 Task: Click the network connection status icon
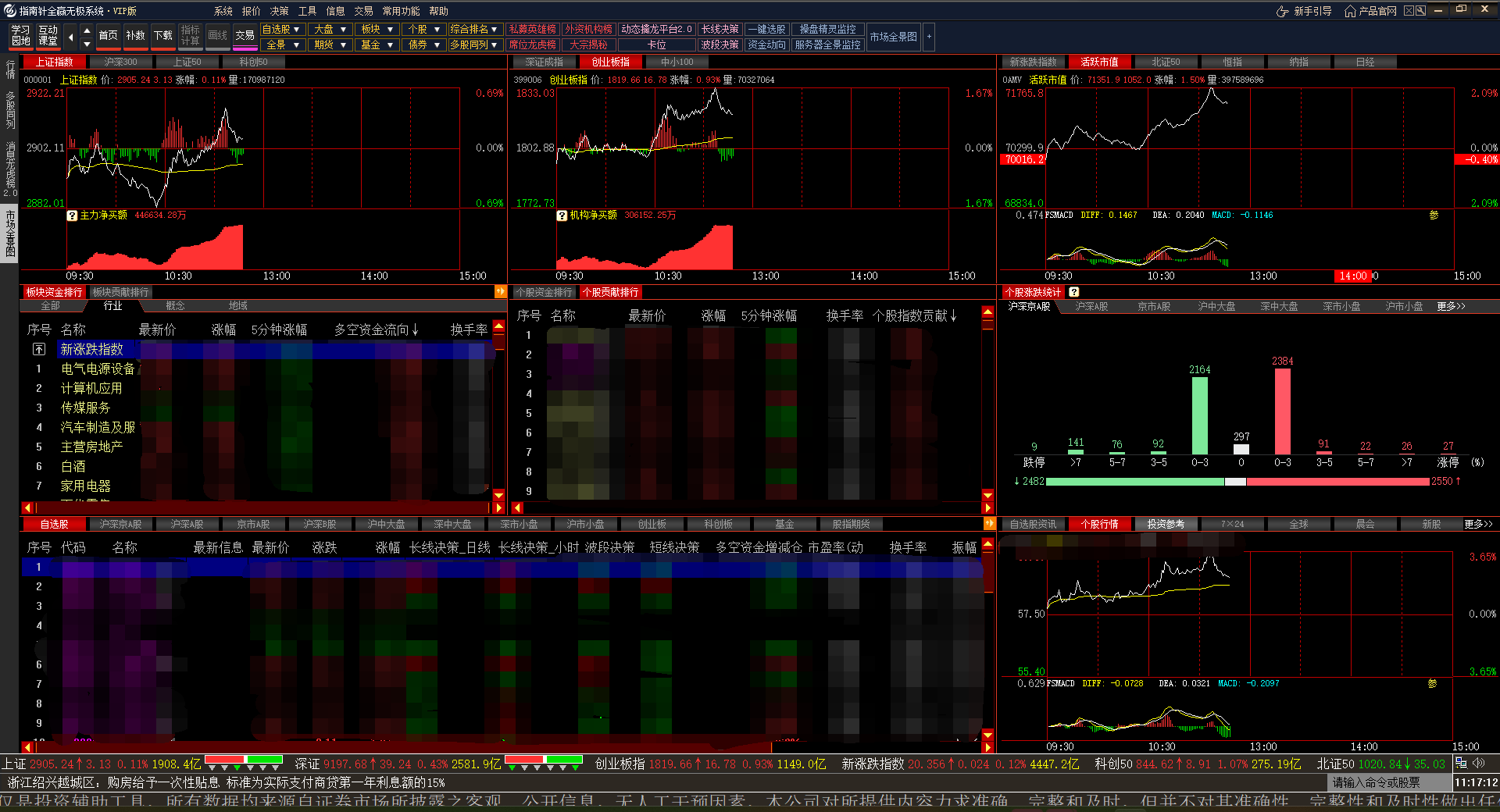[1461, 763]
